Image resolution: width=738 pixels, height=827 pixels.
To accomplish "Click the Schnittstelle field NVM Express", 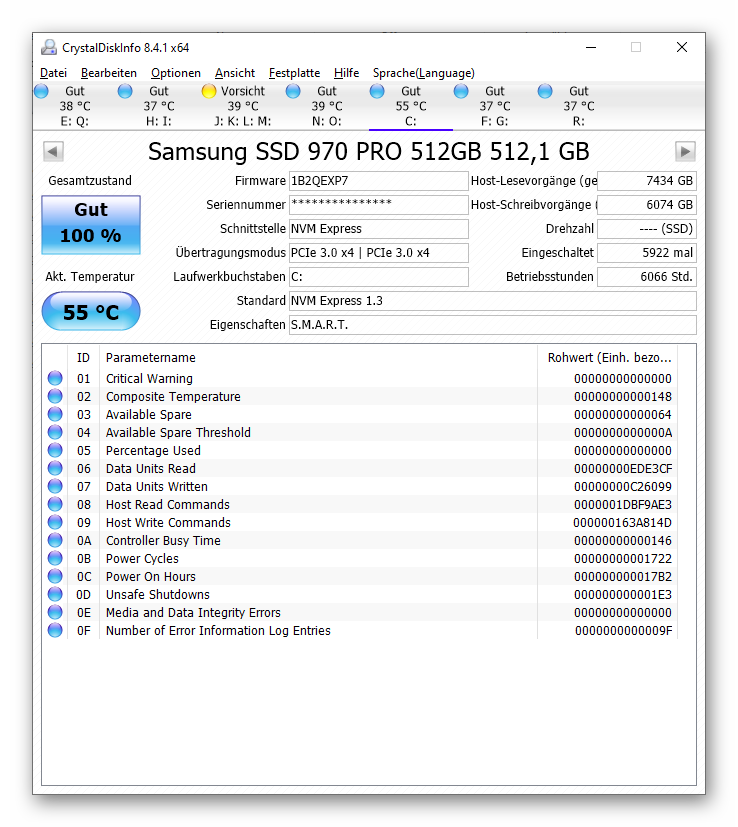I will [378, 229].
